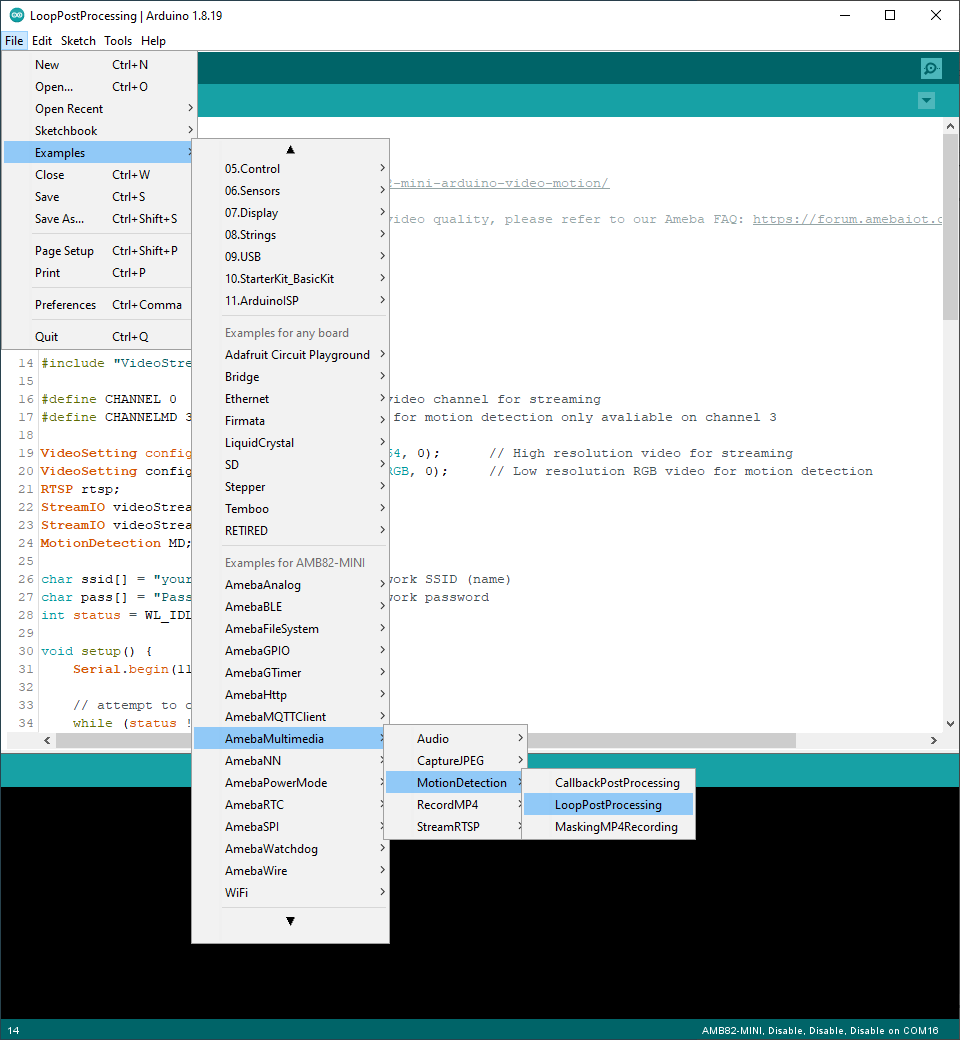Open 11.ArduinoISP examples submenu
This screenshot has height=1040, width=960.
tap(291, 300)
